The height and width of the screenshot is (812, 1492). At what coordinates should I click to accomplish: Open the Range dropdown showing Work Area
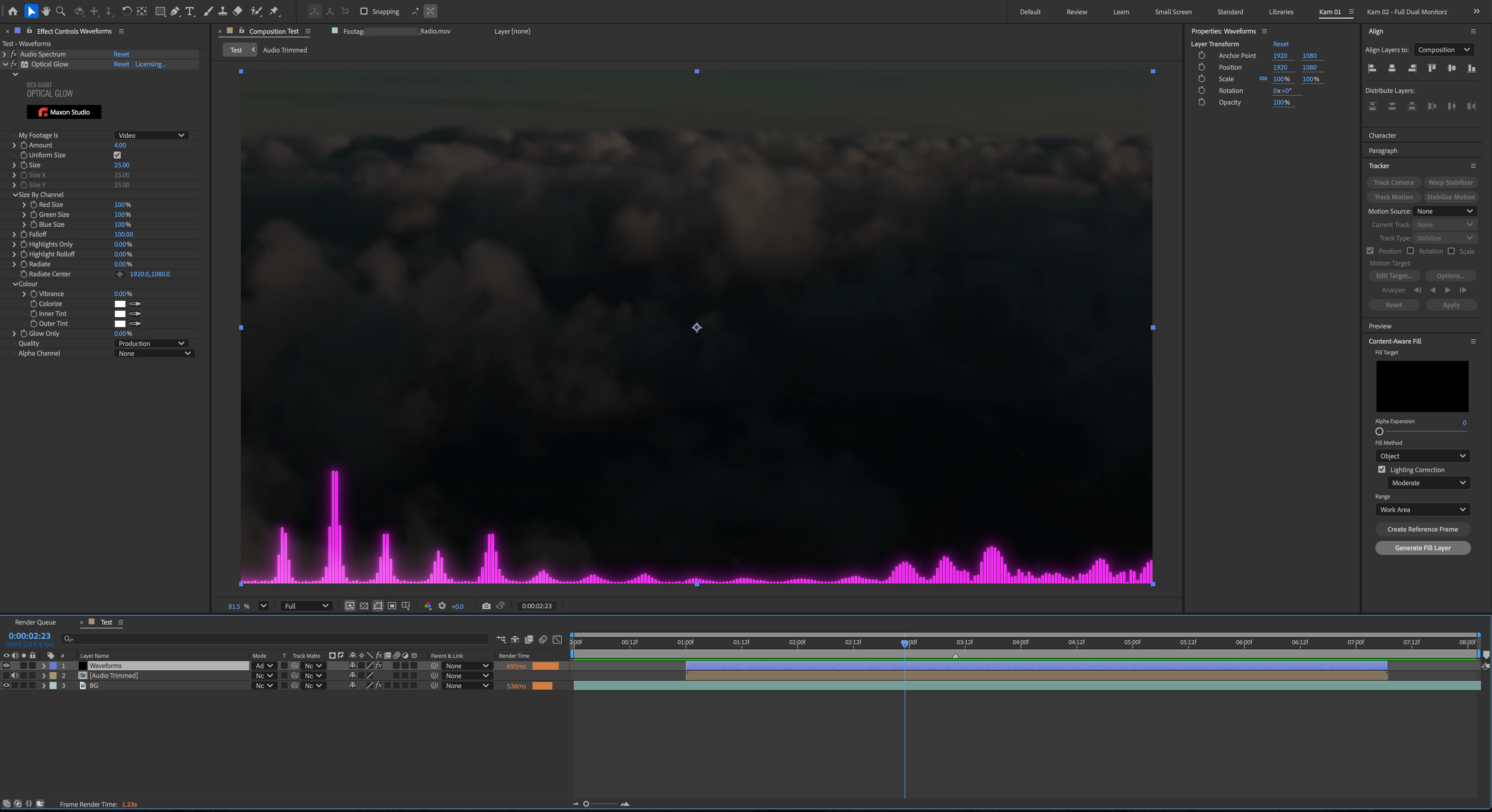click(1423, 510)
